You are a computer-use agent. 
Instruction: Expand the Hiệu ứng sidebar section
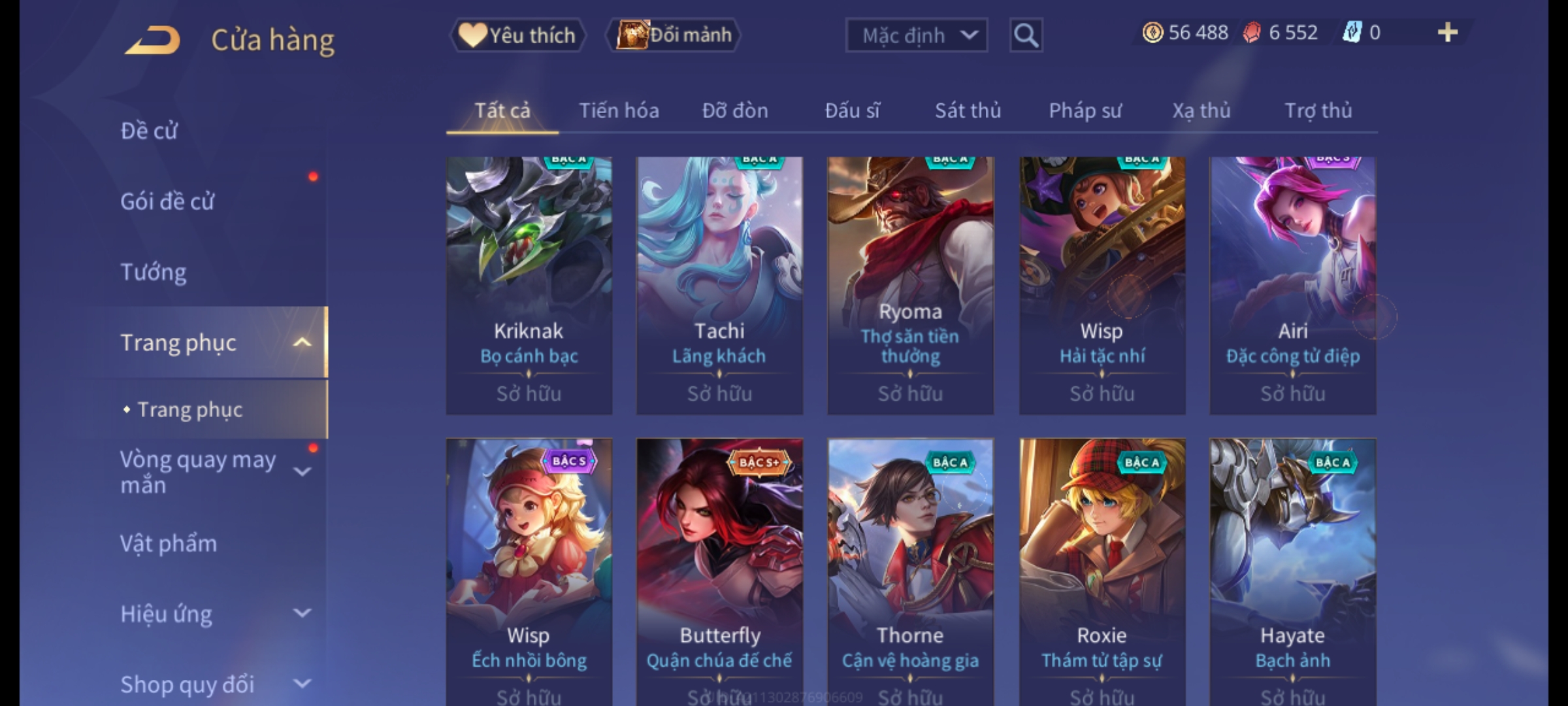pos(302,613)
